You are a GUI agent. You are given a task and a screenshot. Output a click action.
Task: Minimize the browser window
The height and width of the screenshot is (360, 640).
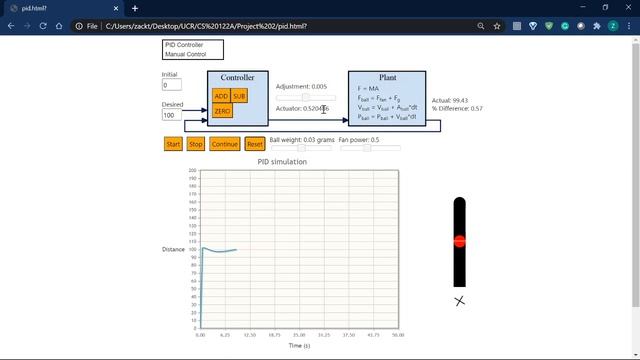(582, 7)
